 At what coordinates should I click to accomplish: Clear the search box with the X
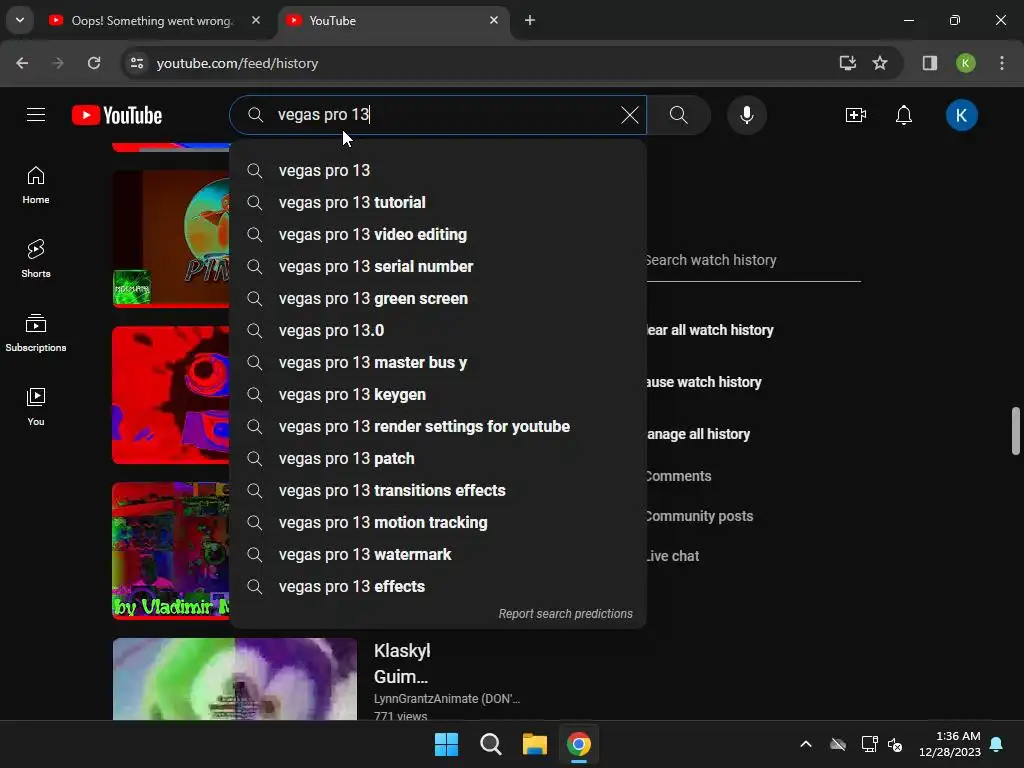pyautogui.click(x=630, y=115)
